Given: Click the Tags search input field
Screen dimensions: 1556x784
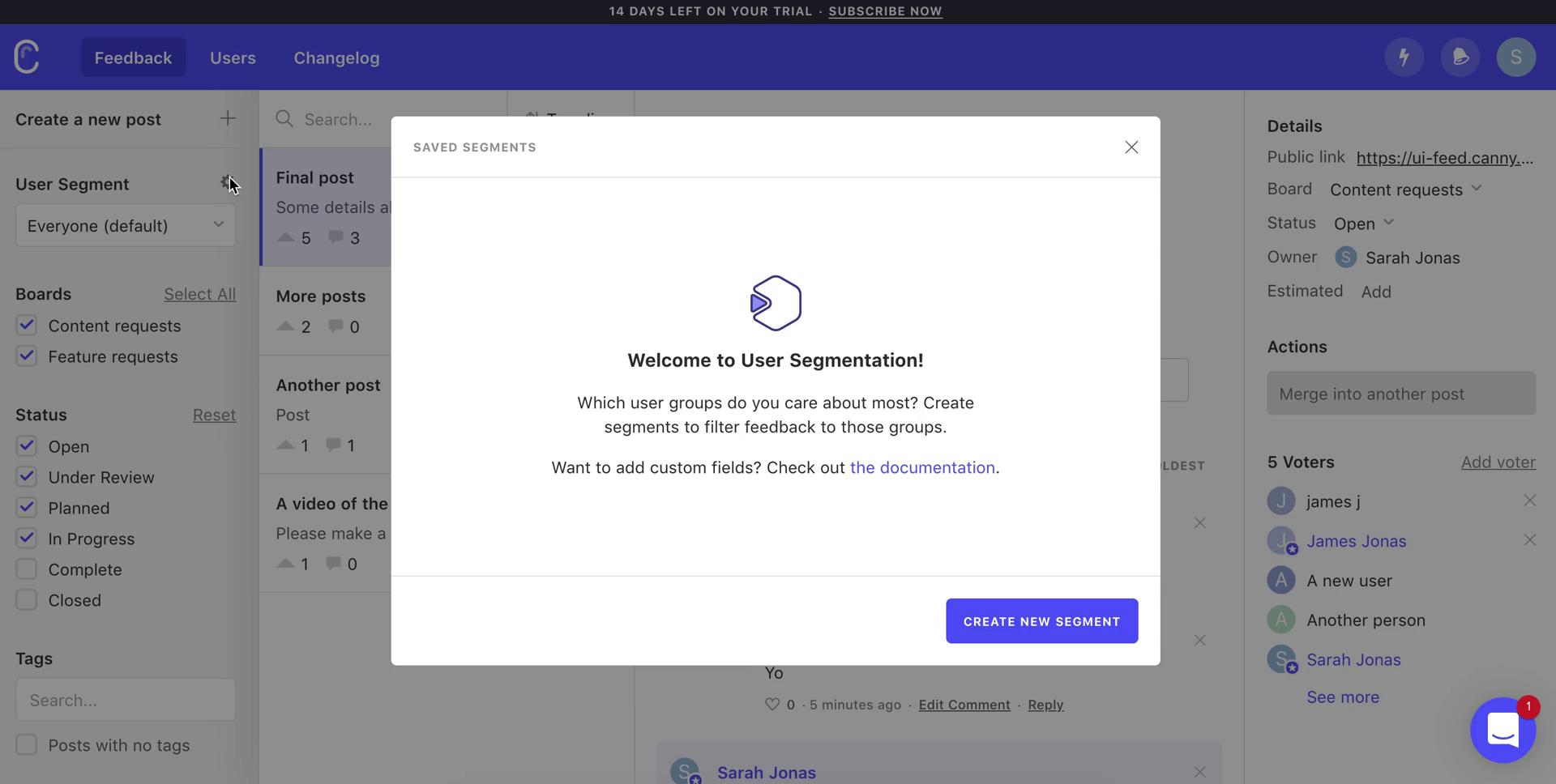Looking at the screenshot, I should [126, 700].
